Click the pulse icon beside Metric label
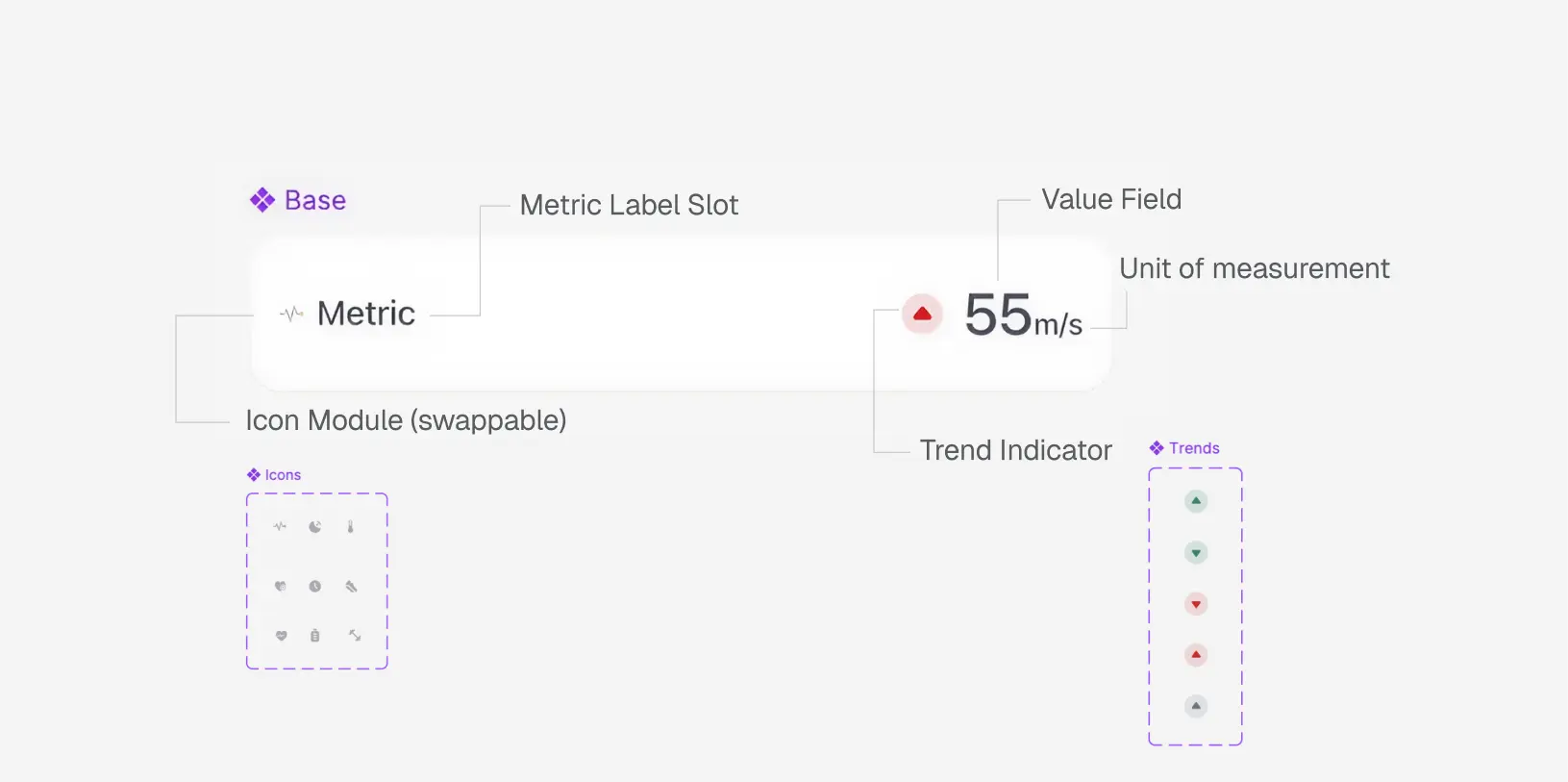1568x782 pixels. [x=291, y=314]
